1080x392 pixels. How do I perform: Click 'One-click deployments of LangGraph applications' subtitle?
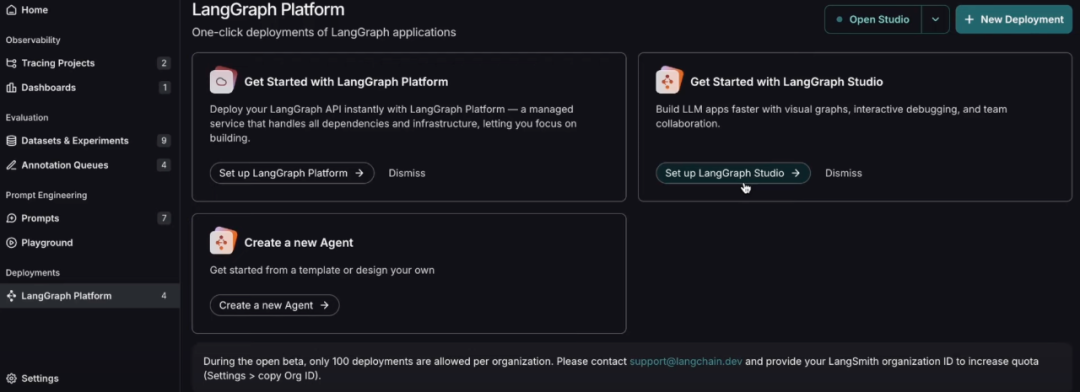tap(324, 32)
